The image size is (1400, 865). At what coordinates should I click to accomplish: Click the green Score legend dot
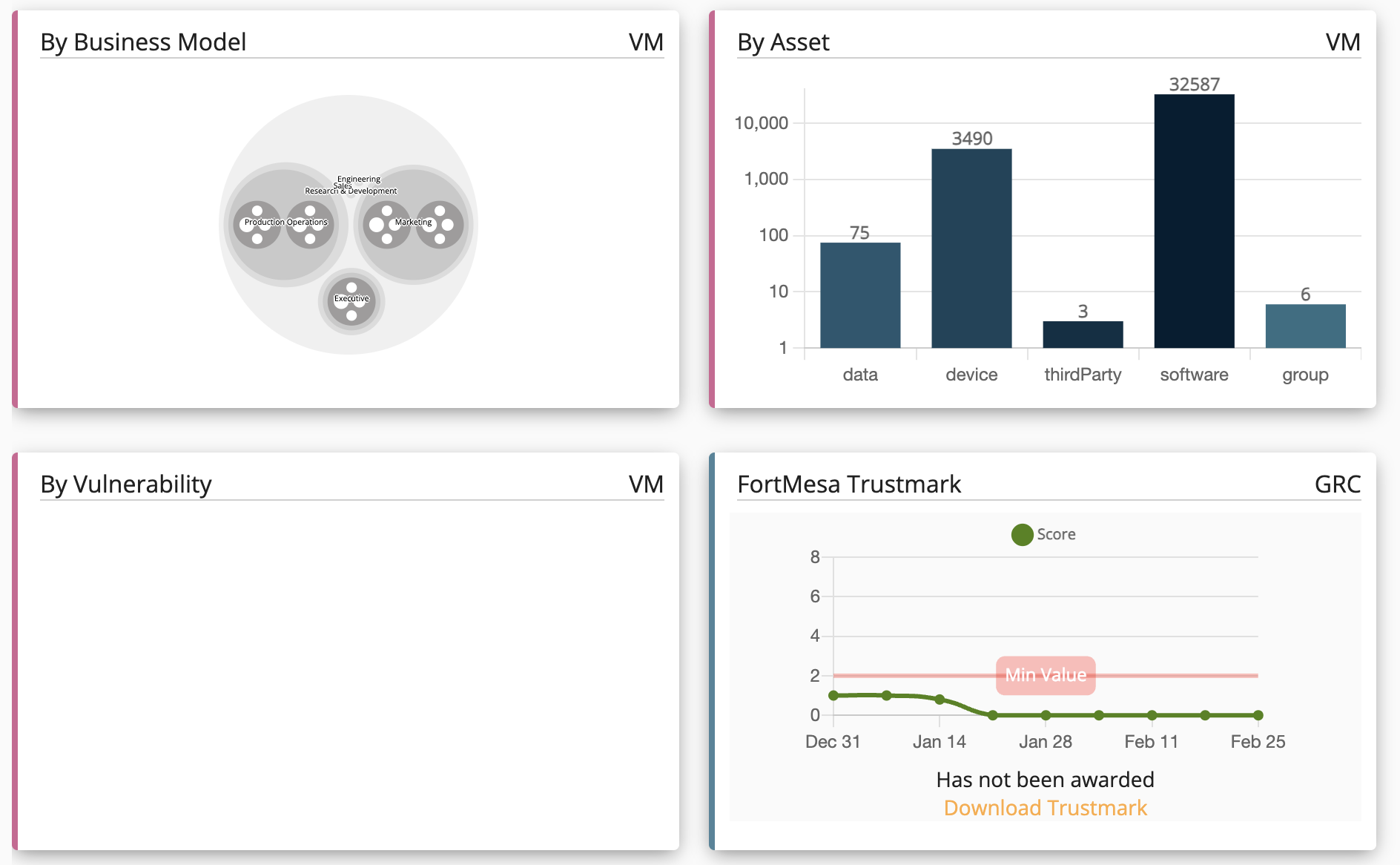point(1021,533)
